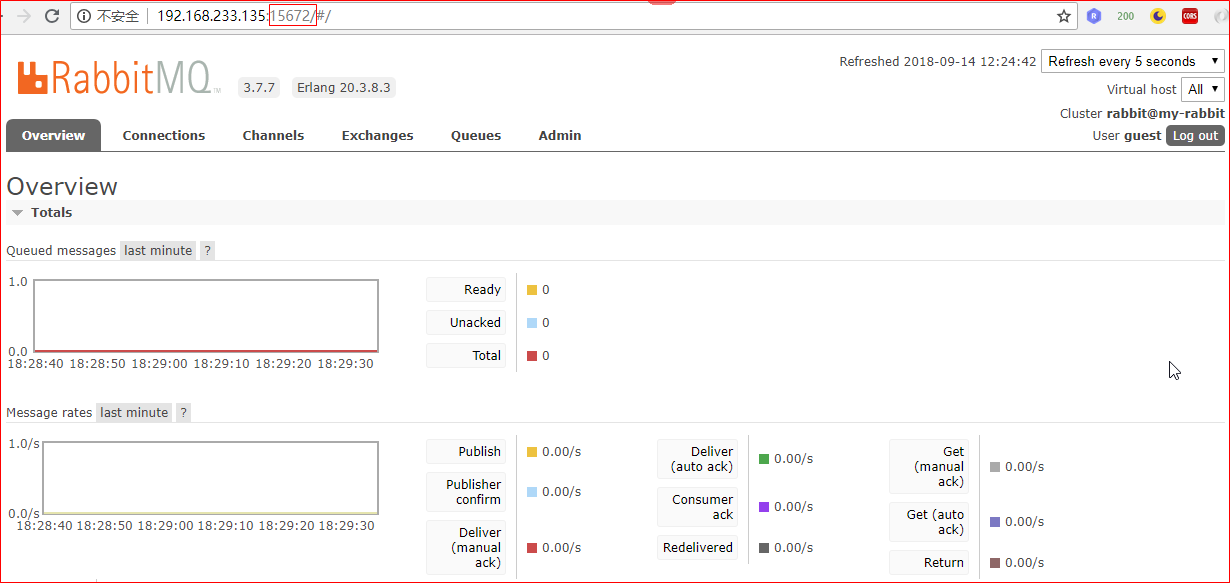
Task: Click the Total legend label
Action: [x=466, y=356]
